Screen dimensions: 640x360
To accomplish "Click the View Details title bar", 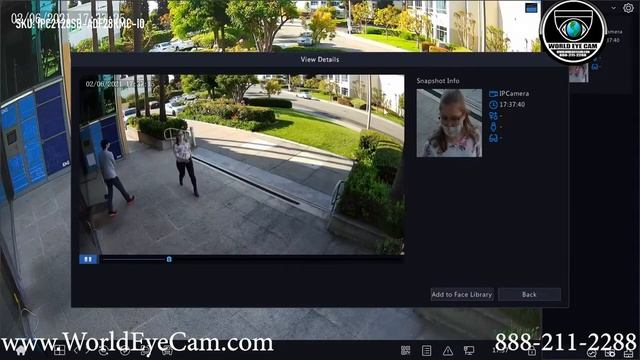I will tap(320, 59).
